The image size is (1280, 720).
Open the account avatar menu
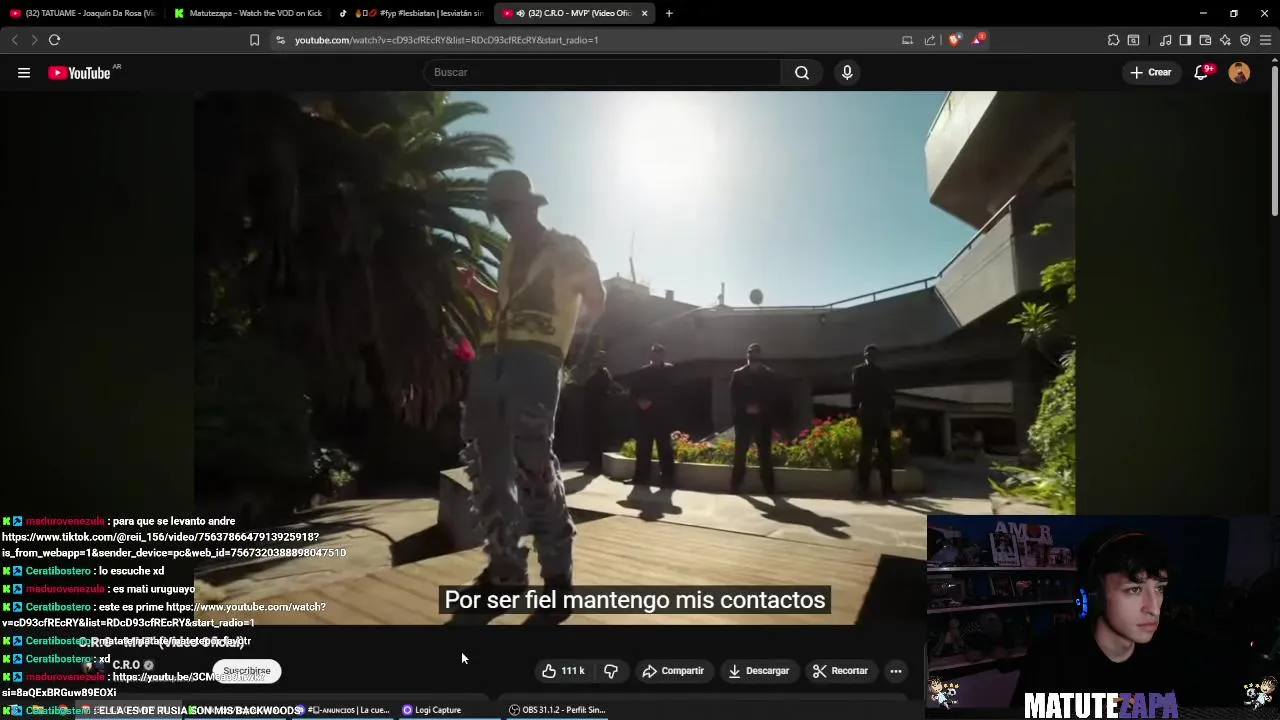[1239, 72]
